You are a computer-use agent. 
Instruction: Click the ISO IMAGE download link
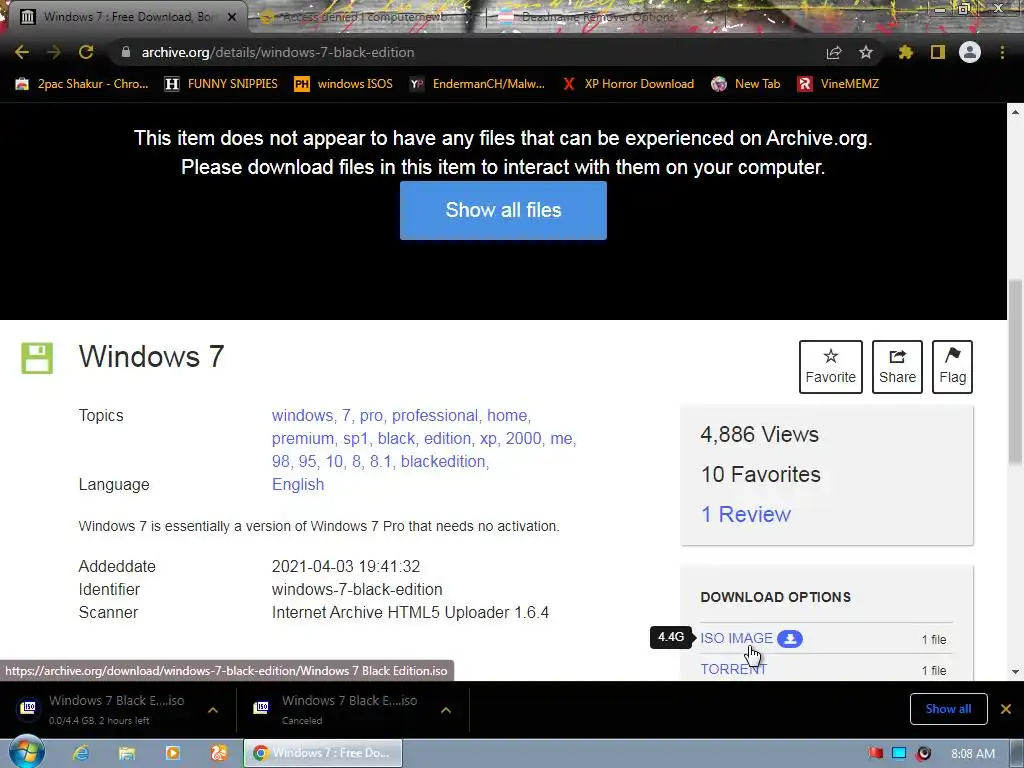click(737, 639)
